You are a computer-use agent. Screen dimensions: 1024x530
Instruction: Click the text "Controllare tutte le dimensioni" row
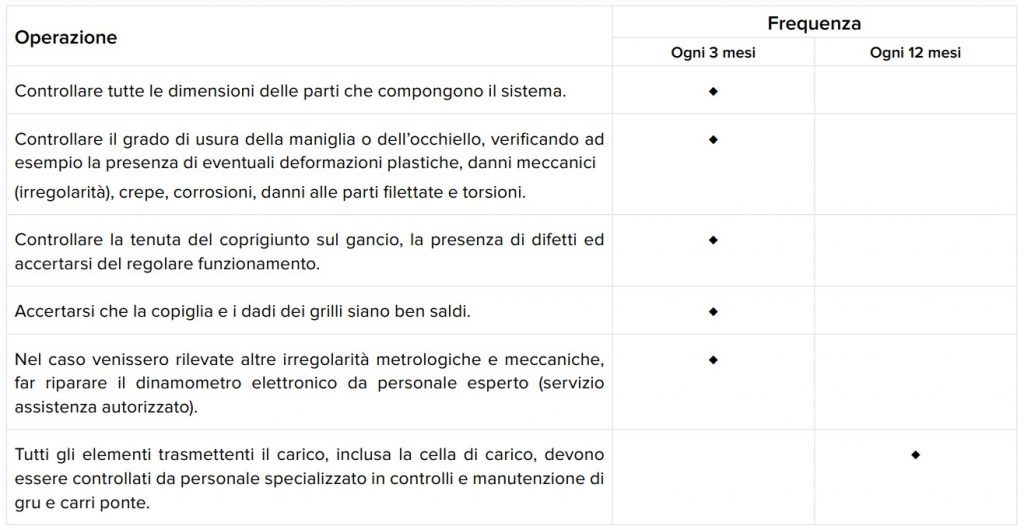point(290,91)
